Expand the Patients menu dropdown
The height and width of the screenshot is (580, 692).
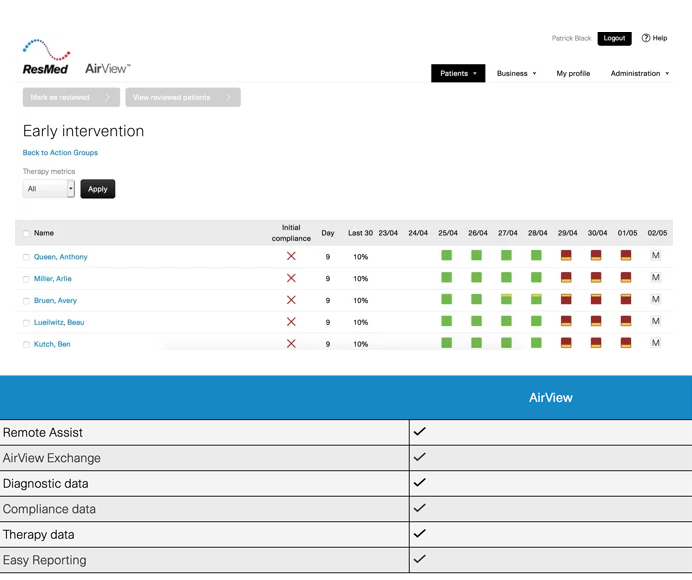tap(458, 73)
